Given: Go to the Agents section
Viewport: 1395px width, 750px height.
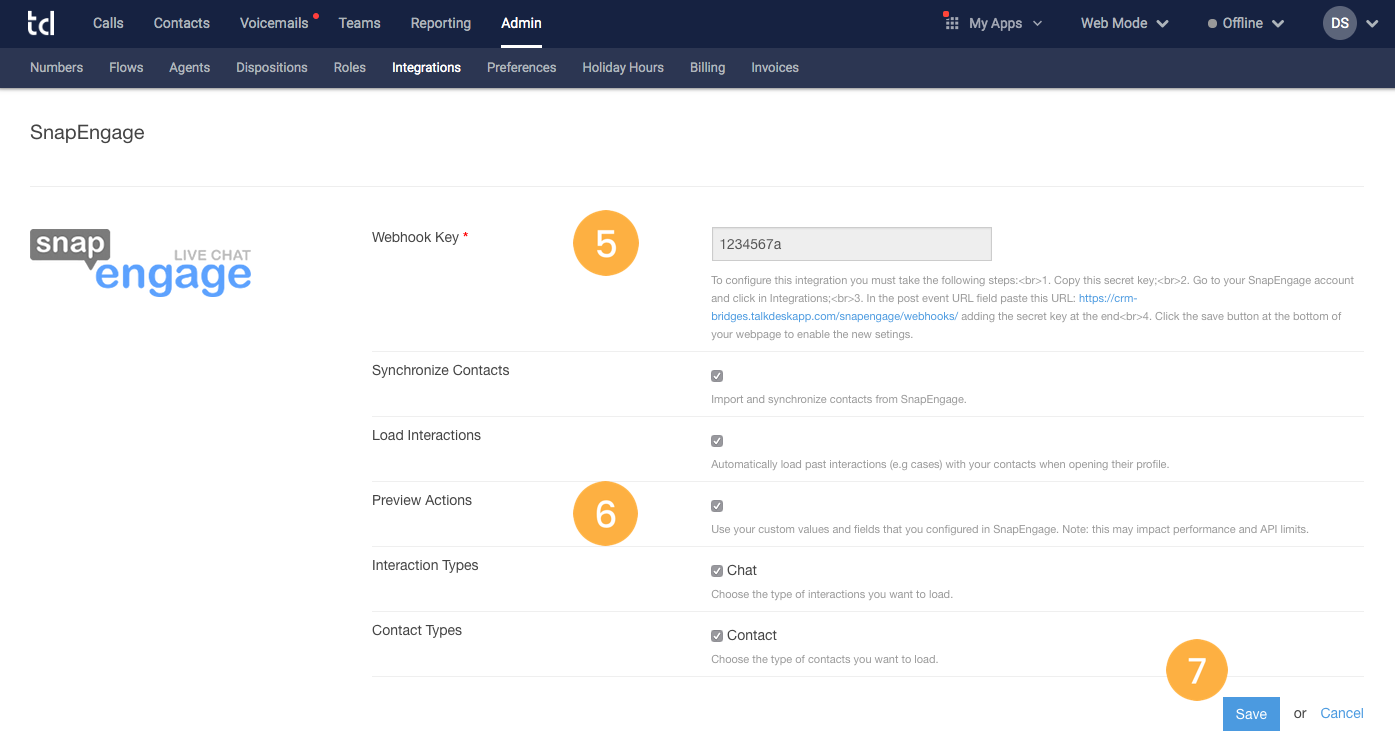Looking at the screenshot, I should point(190,68).
